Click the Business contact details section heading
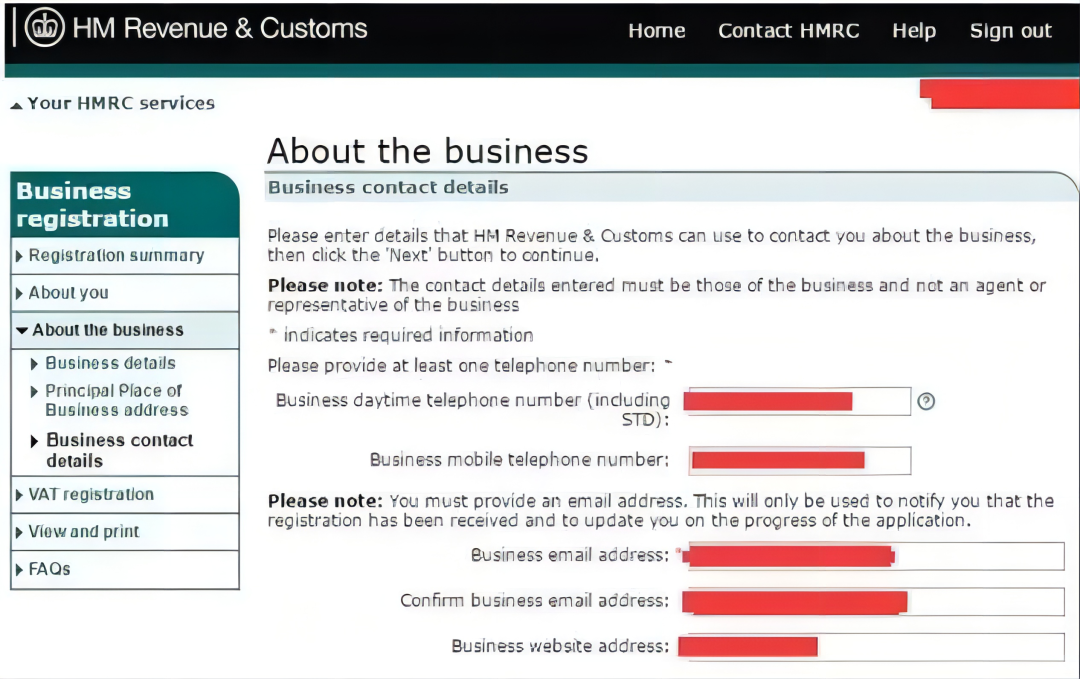Image resolution: width=1080 pixels, height=679 pixels. pos(388,187)
